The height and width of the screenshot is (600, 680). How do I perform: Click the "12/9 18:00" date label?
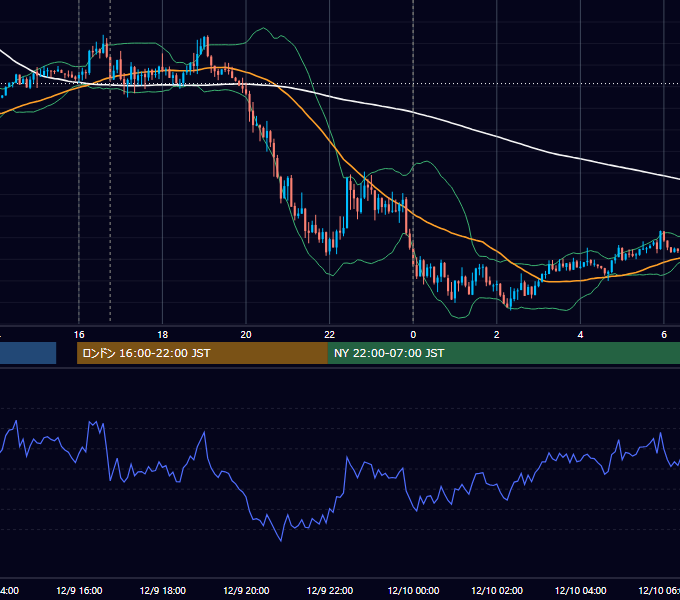[163, 590]
